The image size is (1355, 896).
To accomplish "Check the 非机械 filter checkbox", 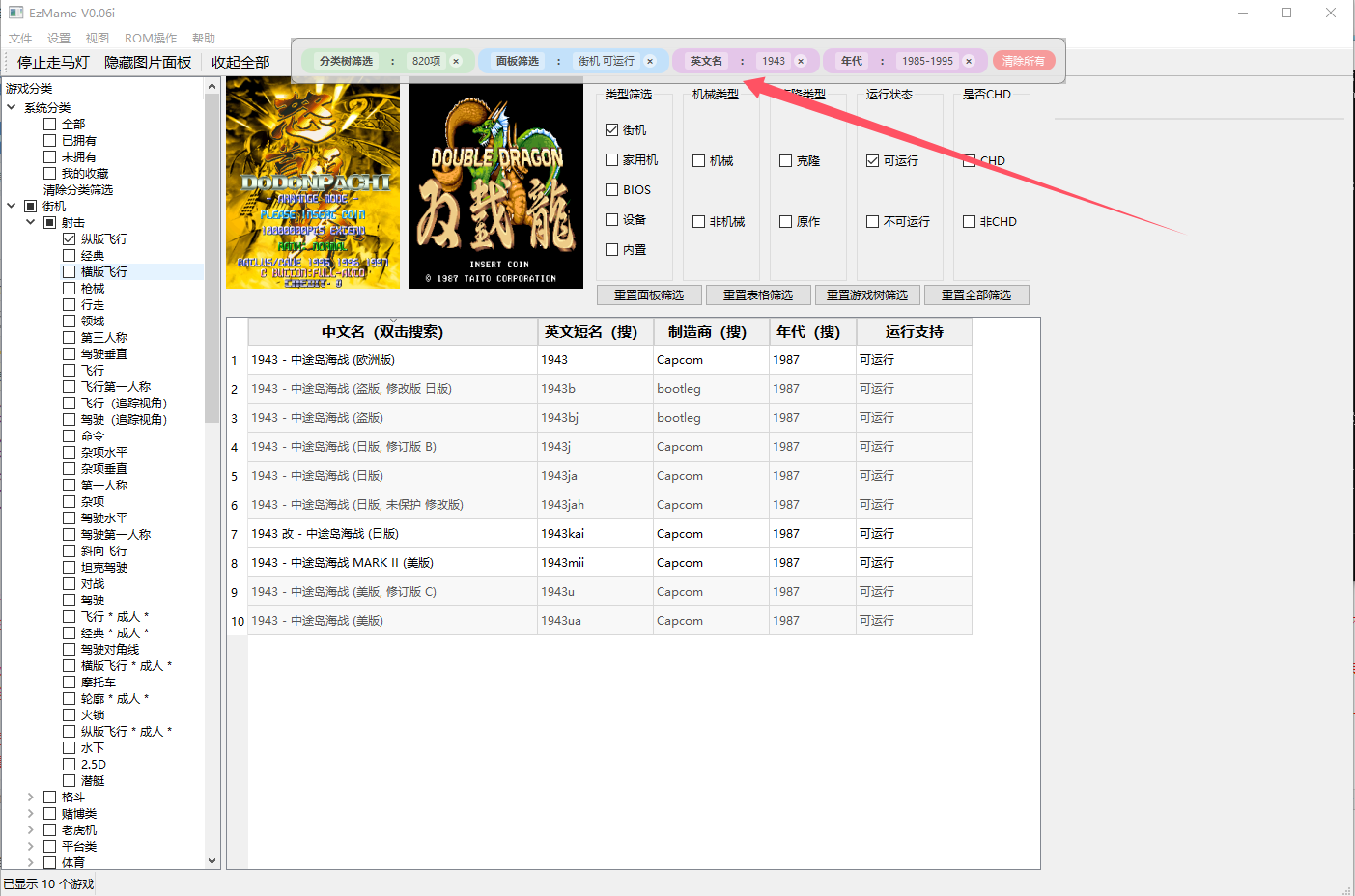I will pyautogui.click(x=698, y=221).
